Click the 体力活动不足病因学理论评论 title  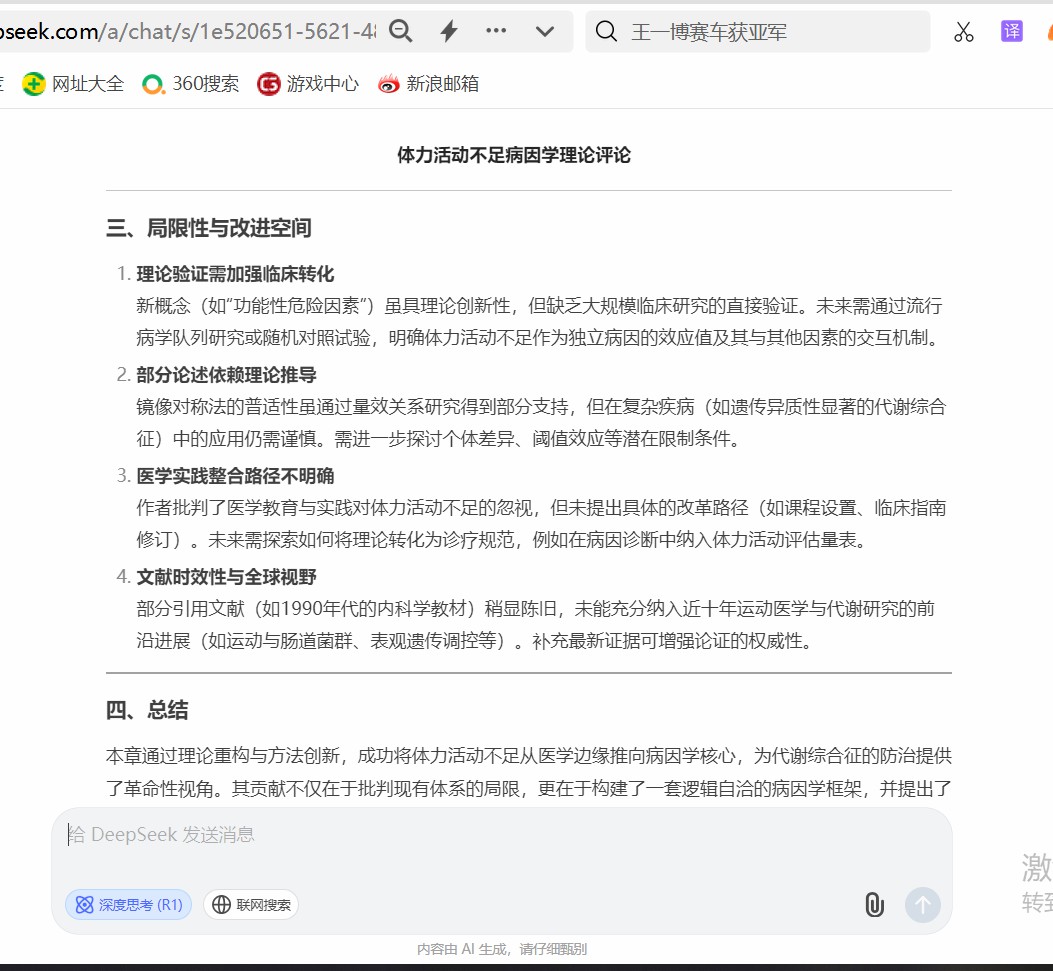click(x=514, y=155)
